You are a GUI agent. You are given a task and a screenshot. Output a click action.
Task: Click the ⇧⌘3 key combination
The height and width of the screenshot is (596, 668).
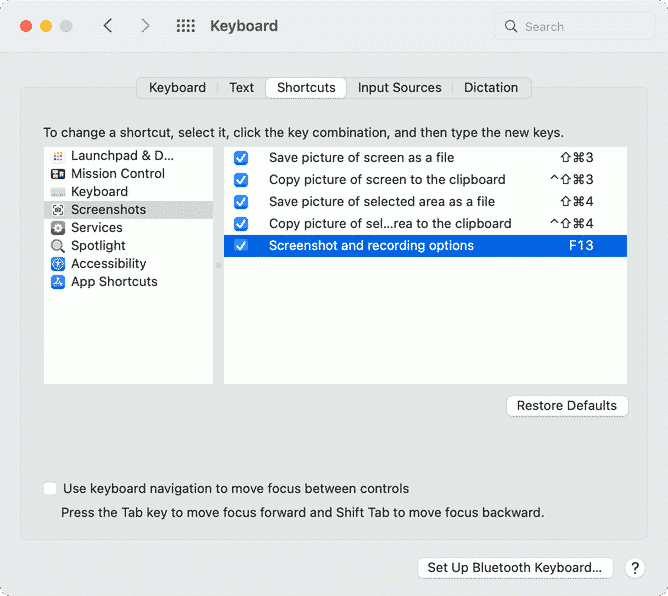(x=577, y=158)
